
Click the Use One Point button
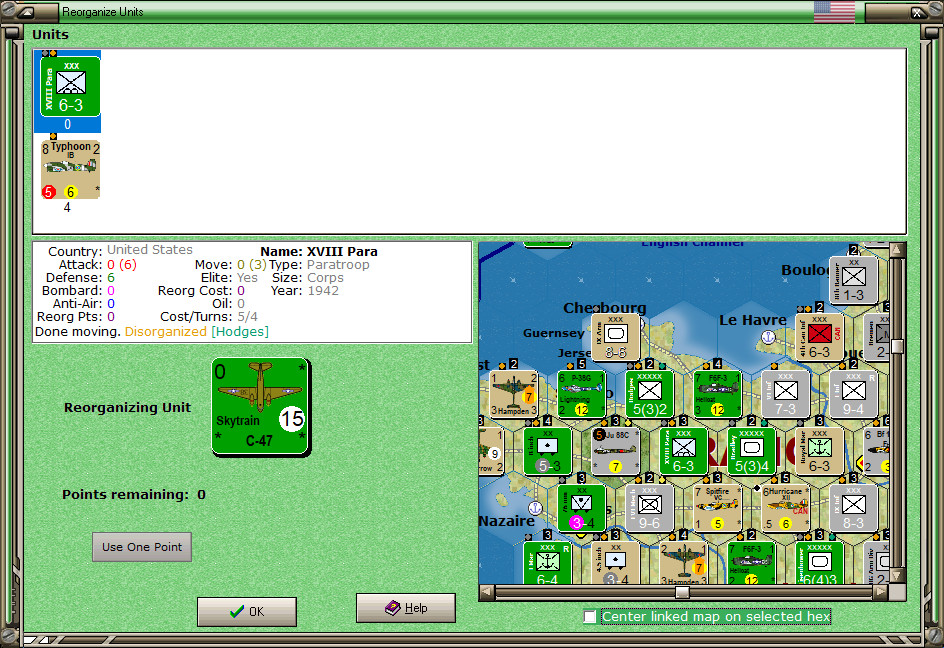coord(141,547)
